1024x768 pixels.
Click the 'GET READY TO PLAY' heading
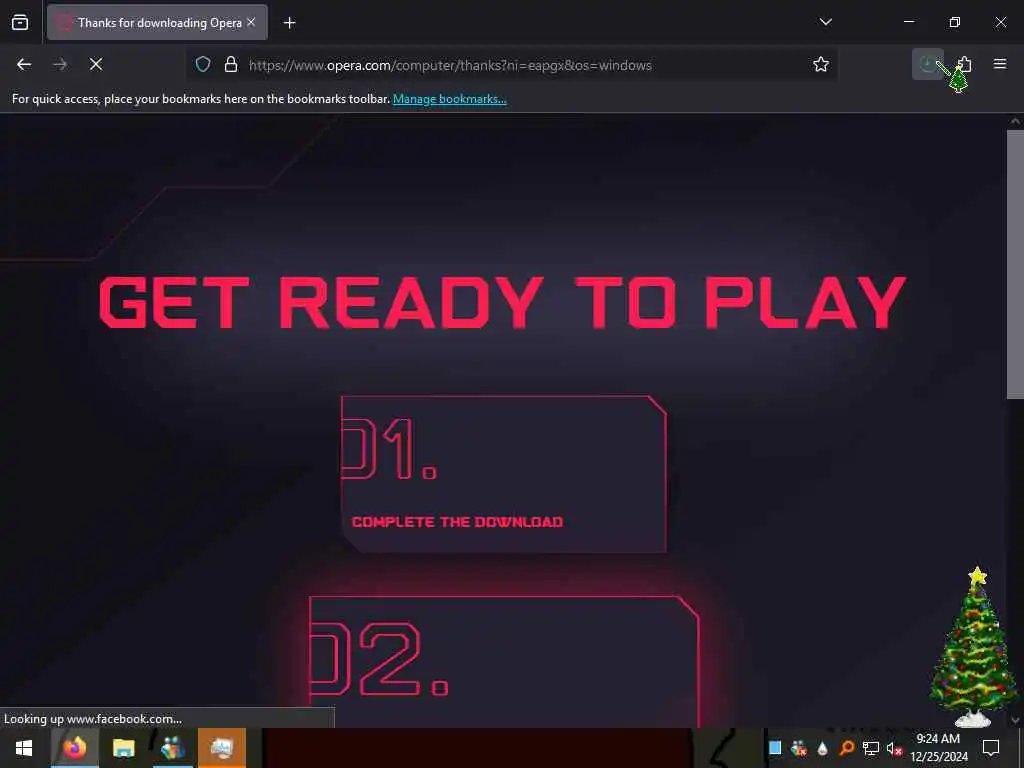(502, 302)
